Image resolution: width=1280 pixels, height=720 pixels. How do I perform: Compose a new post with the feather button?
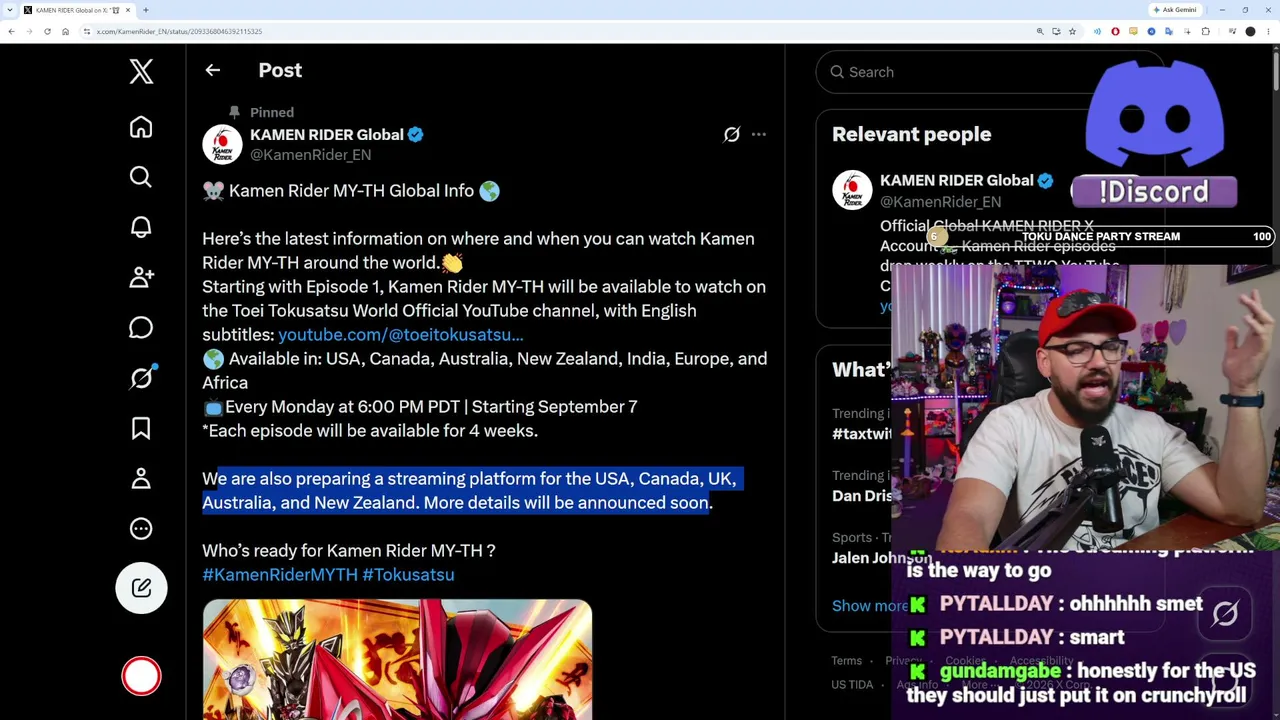pos(141,588)
